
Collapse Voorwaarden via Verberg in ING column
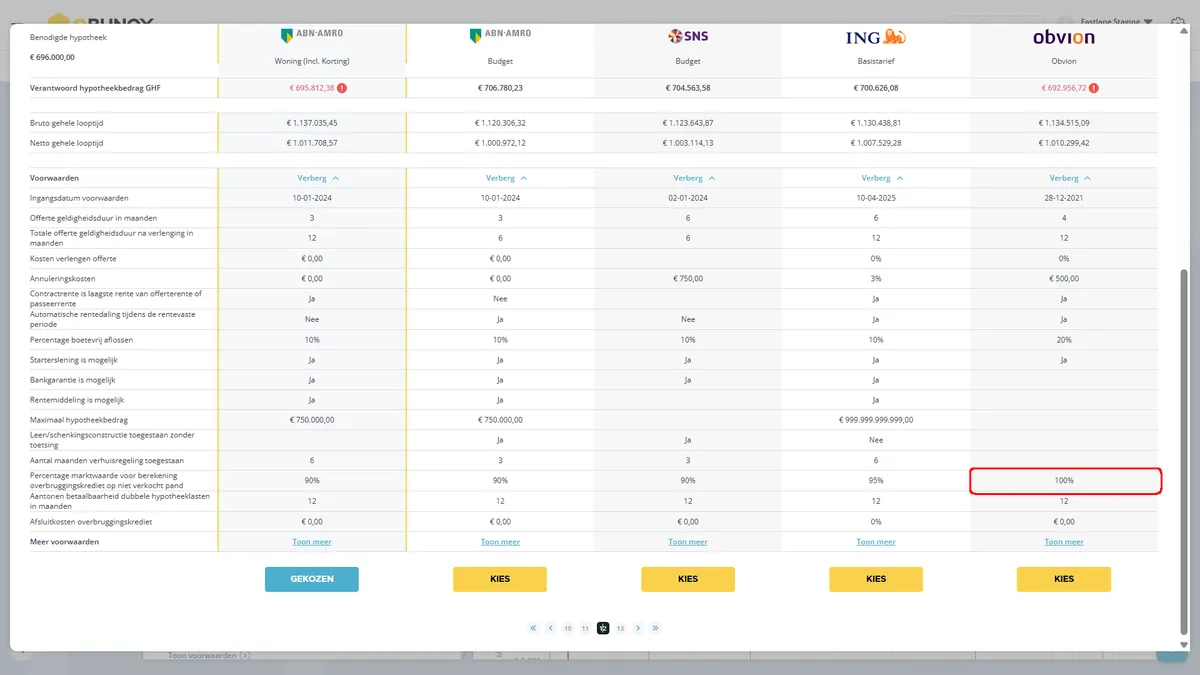876,178
